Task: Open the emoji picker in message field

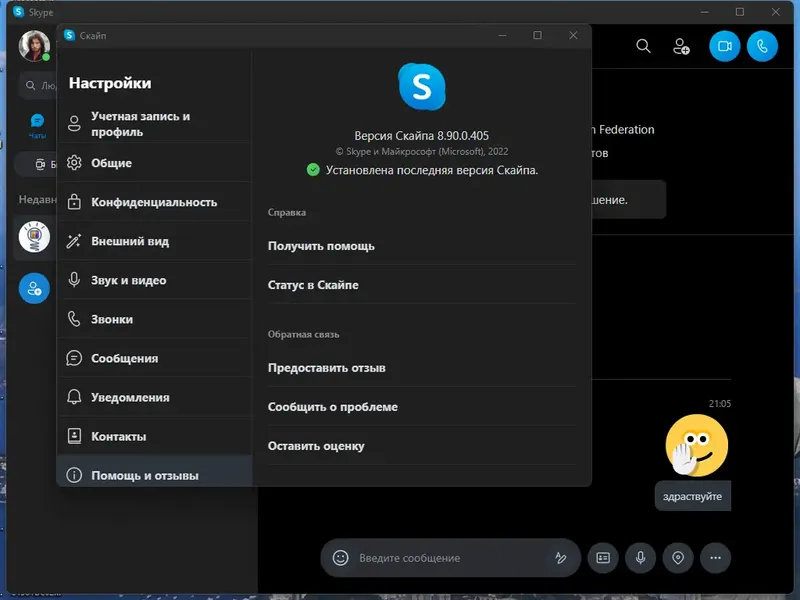Action: pyautogui.click(x=339, y=558)
